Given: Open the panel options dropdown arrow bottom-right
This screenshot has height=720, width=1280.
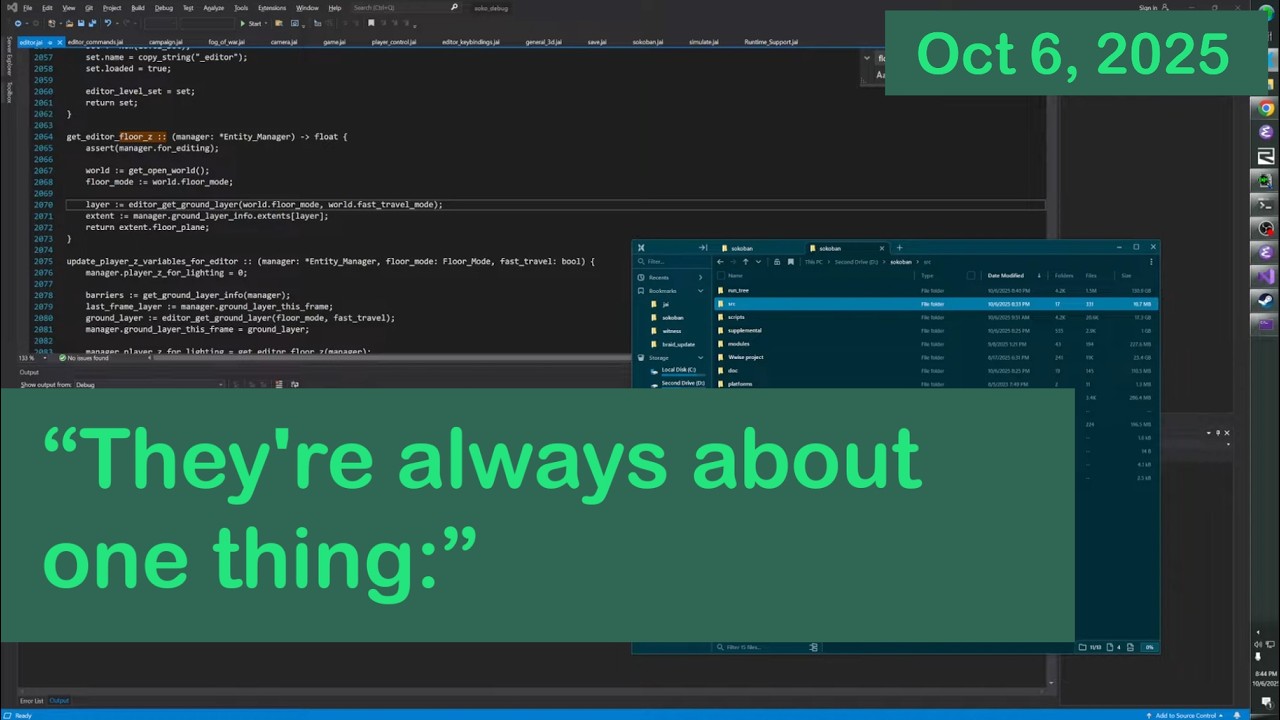Looking at the screenshot, I should tap(1208, 433).
